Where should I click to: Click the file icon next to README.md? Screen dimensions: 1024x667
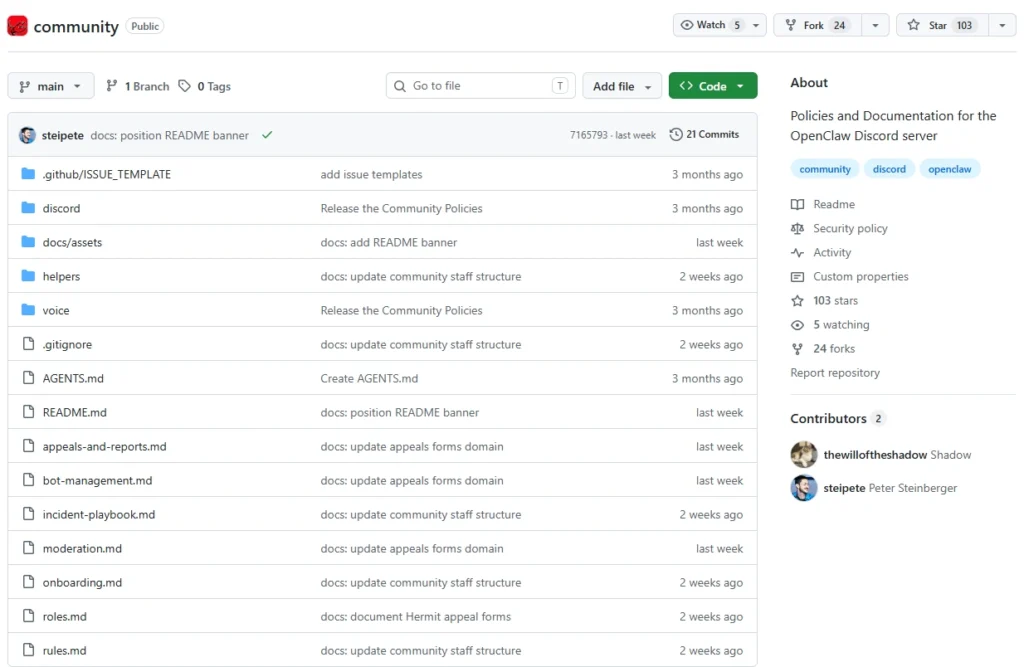click(x=28, y=412)
